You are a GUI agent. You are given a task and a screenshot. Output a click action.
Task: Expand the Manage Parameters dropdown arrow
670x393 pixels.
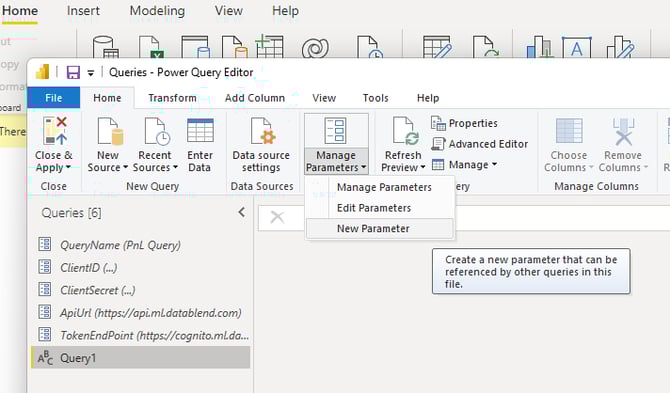pos(364,167)
